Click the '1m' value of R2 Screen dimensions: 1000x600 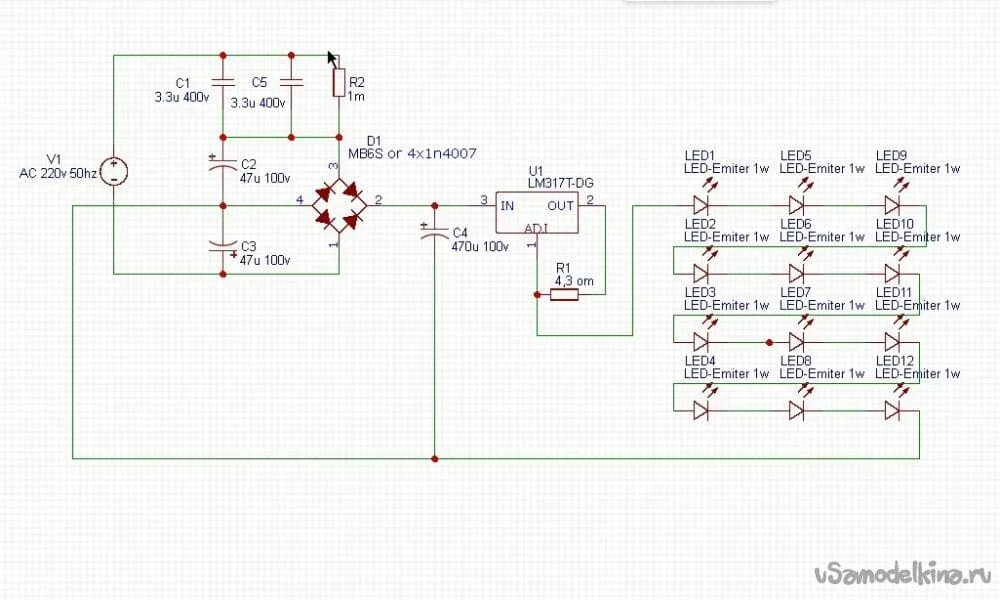pos(356,97)
